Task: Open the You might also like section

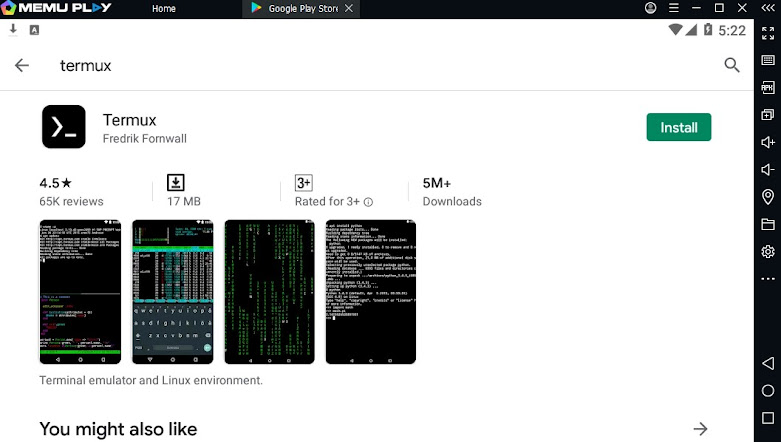Action: click(x=118, y=429)
